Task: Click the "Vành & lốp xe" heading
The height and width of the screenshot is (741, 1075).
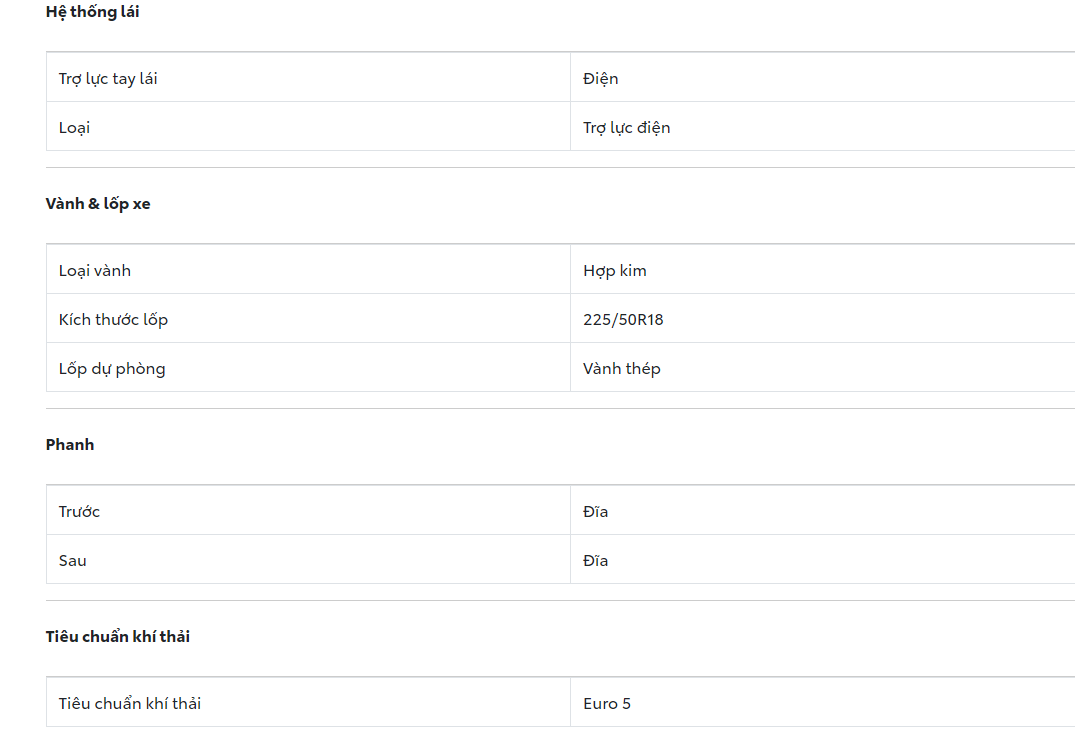Action: [98, 204]
